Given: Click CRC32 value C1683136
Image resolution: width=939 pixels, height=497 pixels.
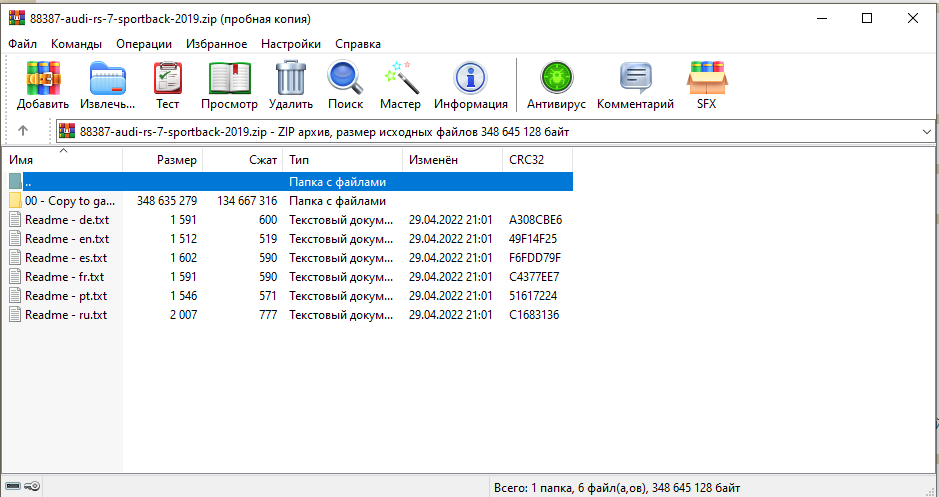Looking at the screenshot, I should click(534, 314).
